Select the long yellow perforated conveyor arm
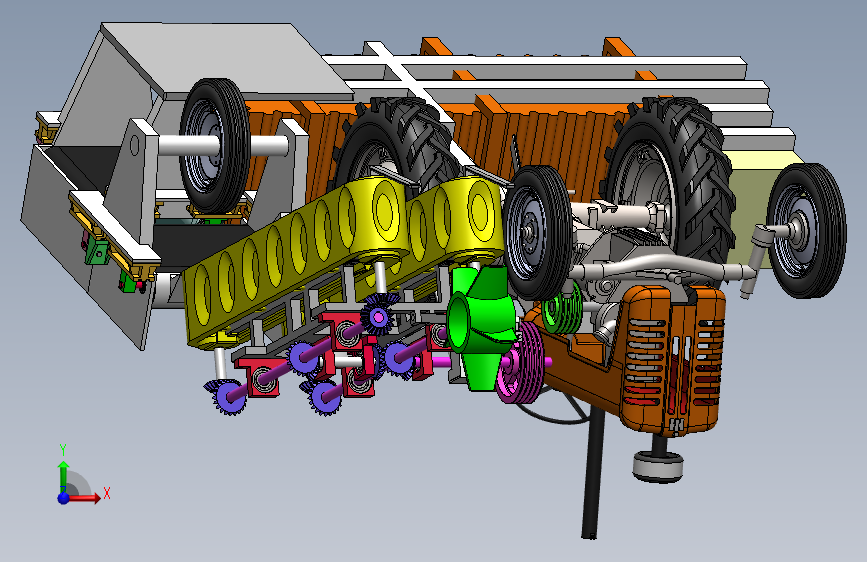This screenshot has width=867, height=562. (x=296, y=260)
